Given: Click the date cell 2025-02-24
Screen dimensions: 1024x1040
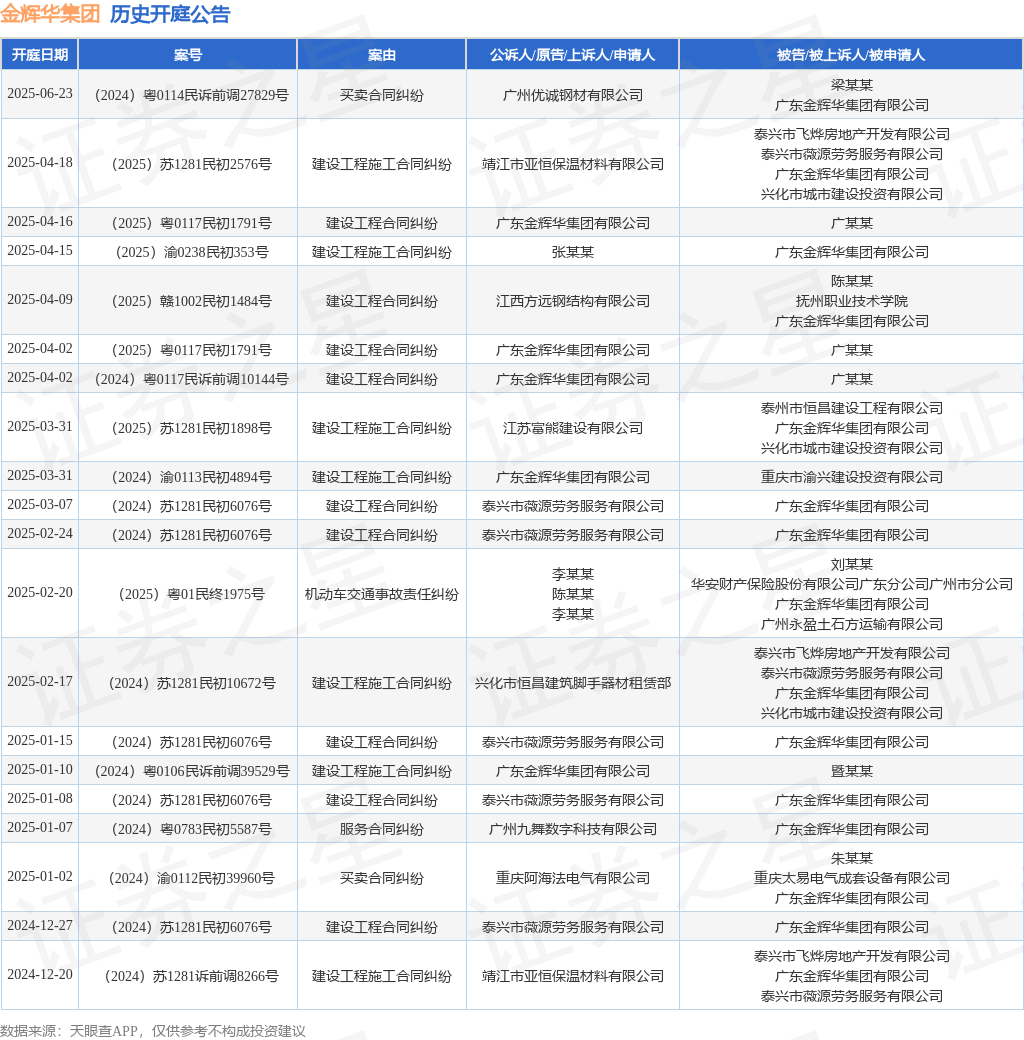Looking at the screenshot, I should pos(40,534).
